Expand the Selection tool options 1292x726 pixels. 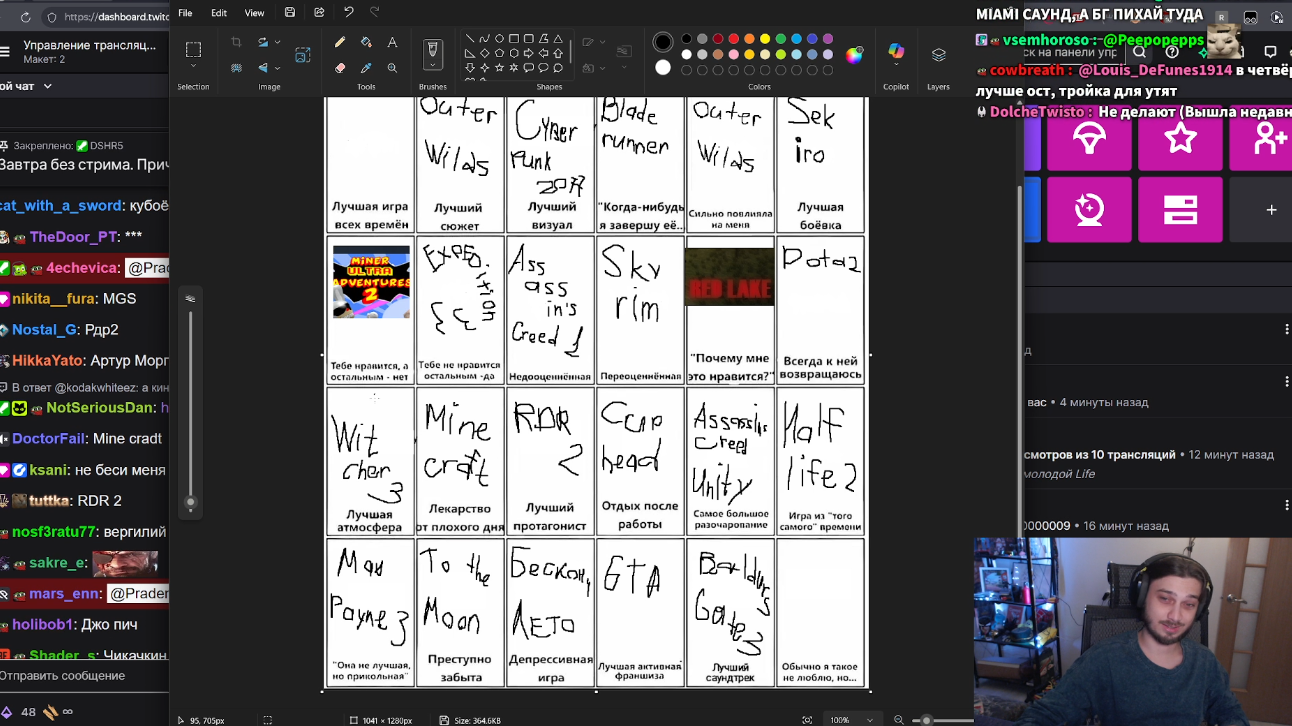193,67
